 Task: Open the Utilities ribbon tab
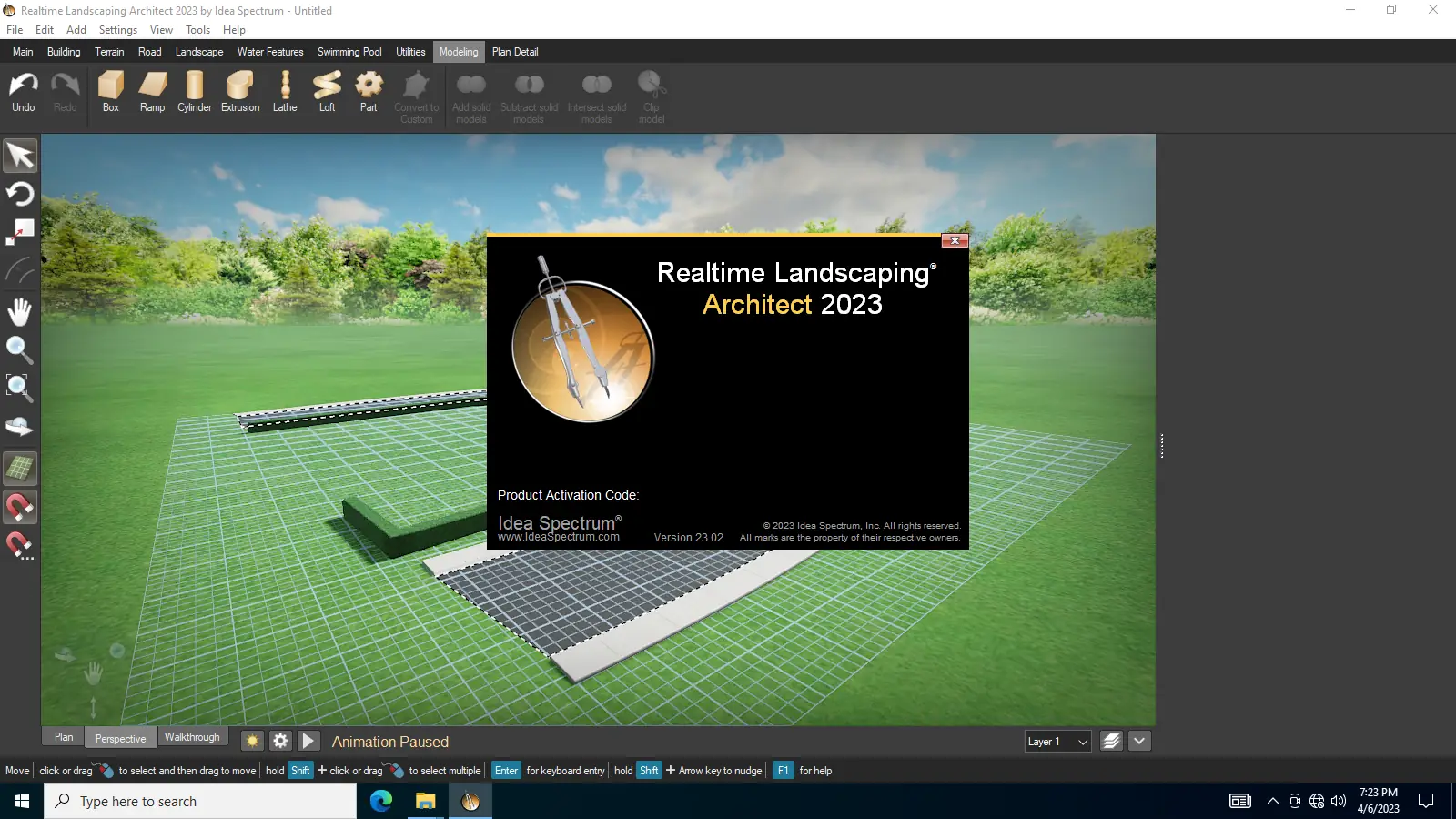tap(410, 52)
